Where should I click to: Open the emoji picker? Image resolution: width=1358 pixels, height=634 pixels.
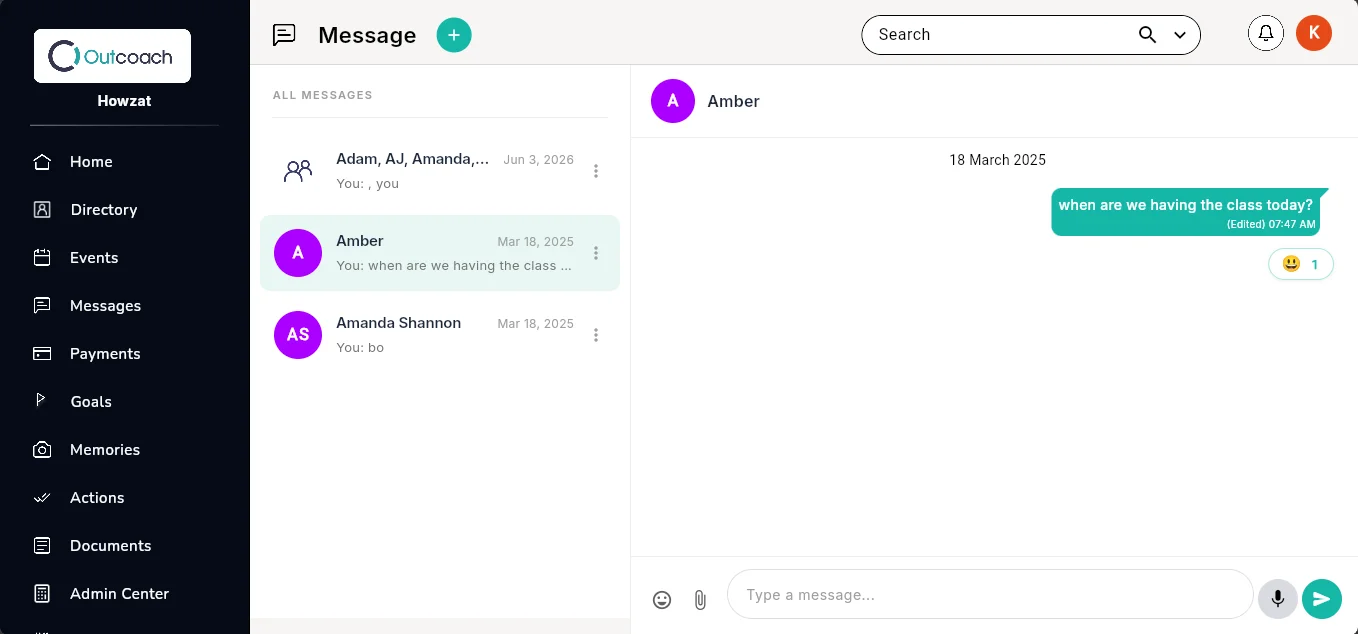(662, 600)
